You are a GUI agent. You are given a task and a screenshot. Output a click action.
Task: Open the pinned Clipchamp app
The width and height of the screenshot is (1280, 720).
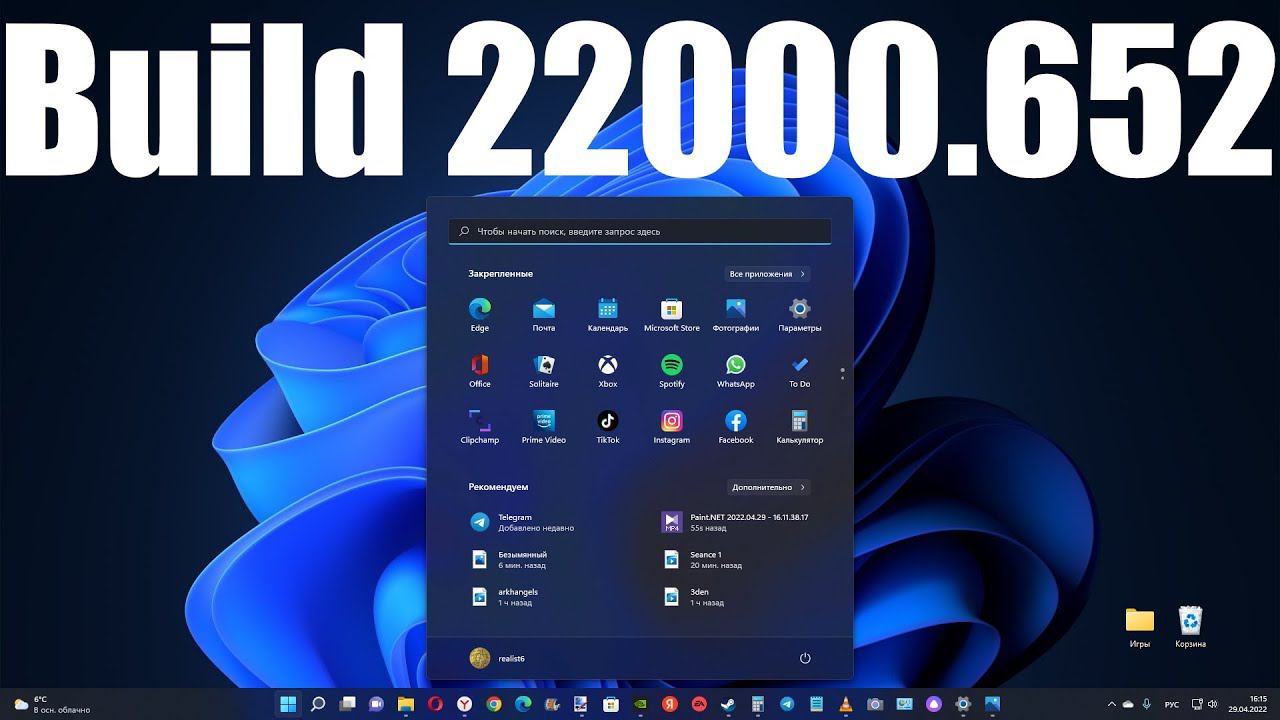(x=480, y=426)
